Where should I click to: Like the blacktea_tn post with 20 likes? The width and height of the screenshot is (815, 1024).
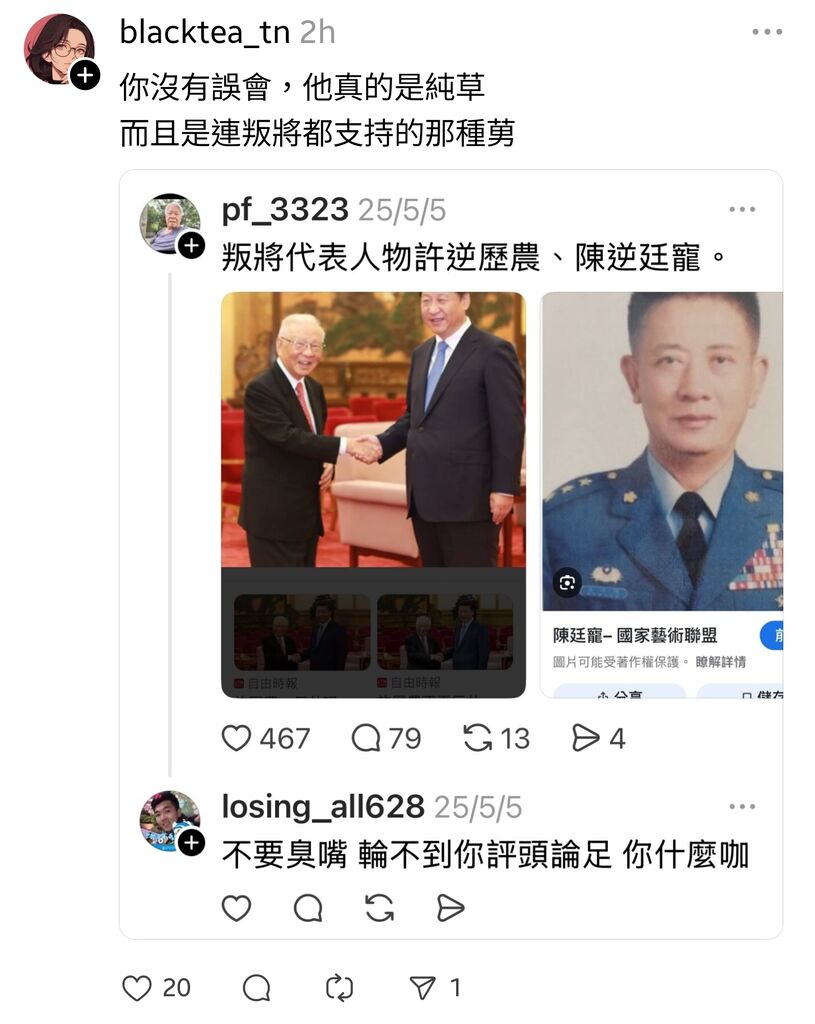click(x=137, y=988)
